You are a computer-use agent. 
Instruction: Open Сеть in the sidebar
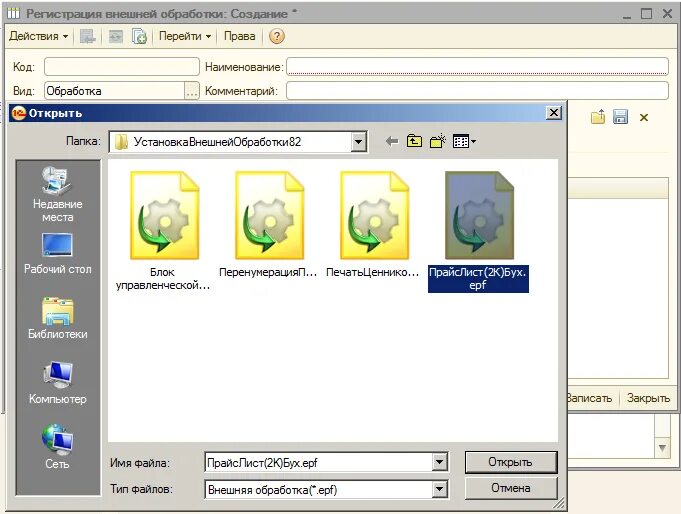tap(57, 447)
